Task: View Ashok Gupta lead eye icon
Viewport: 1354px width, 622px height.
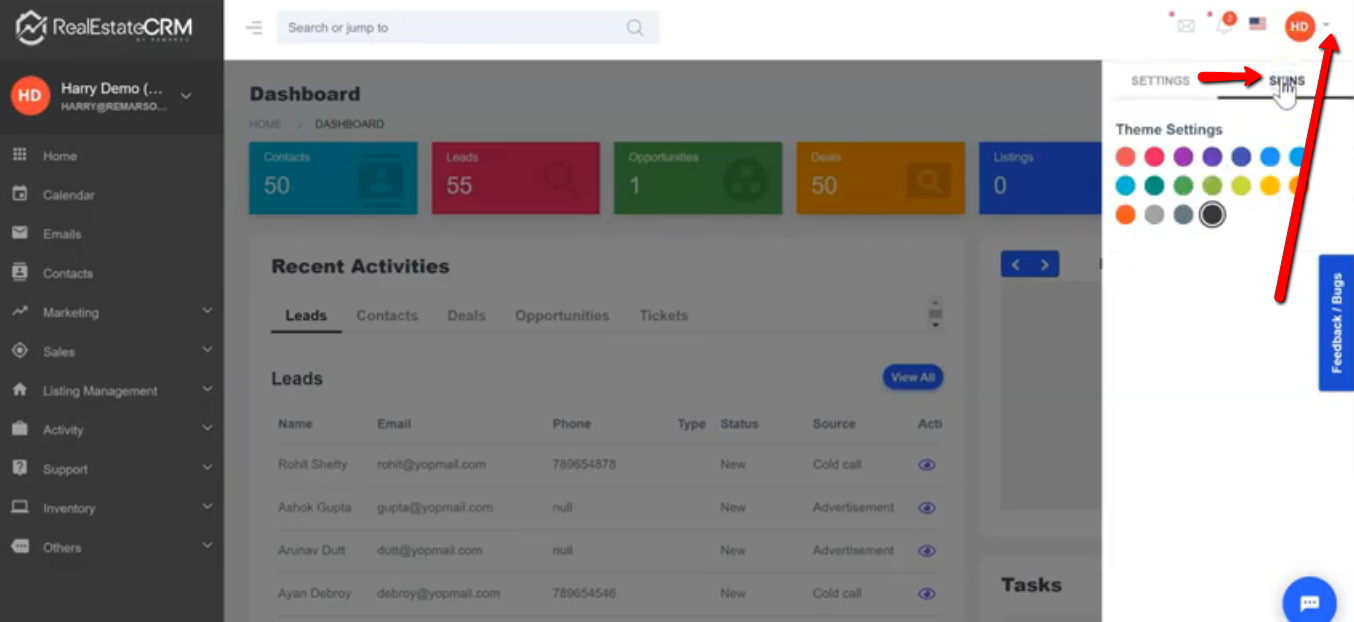Action: [x=927, y=508]
